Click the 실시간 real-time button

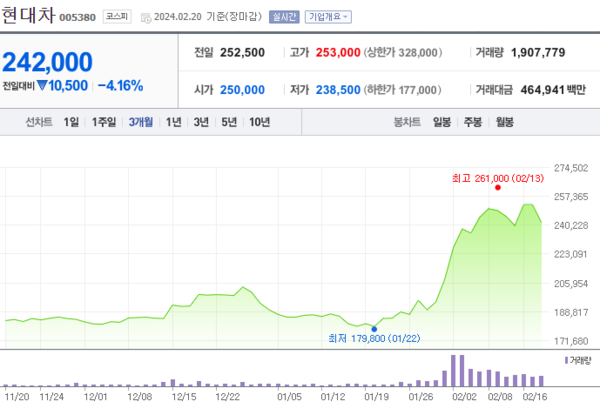click(x=284, y=17)
